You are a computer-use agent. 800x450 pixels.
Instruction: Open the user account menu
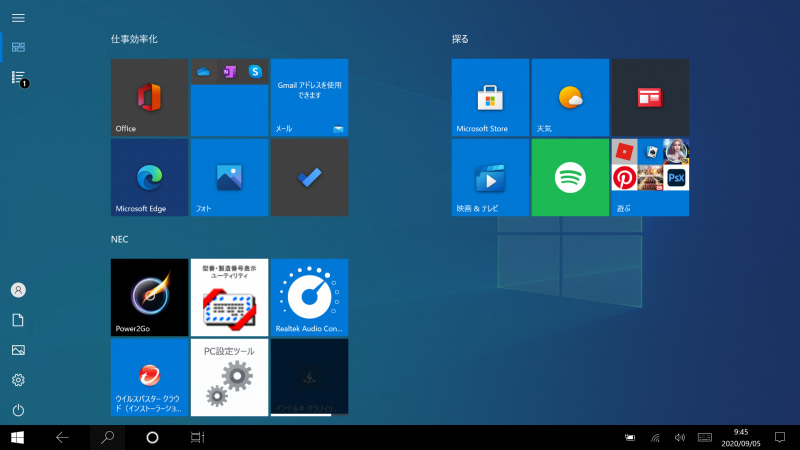click(x=18, y=290)
